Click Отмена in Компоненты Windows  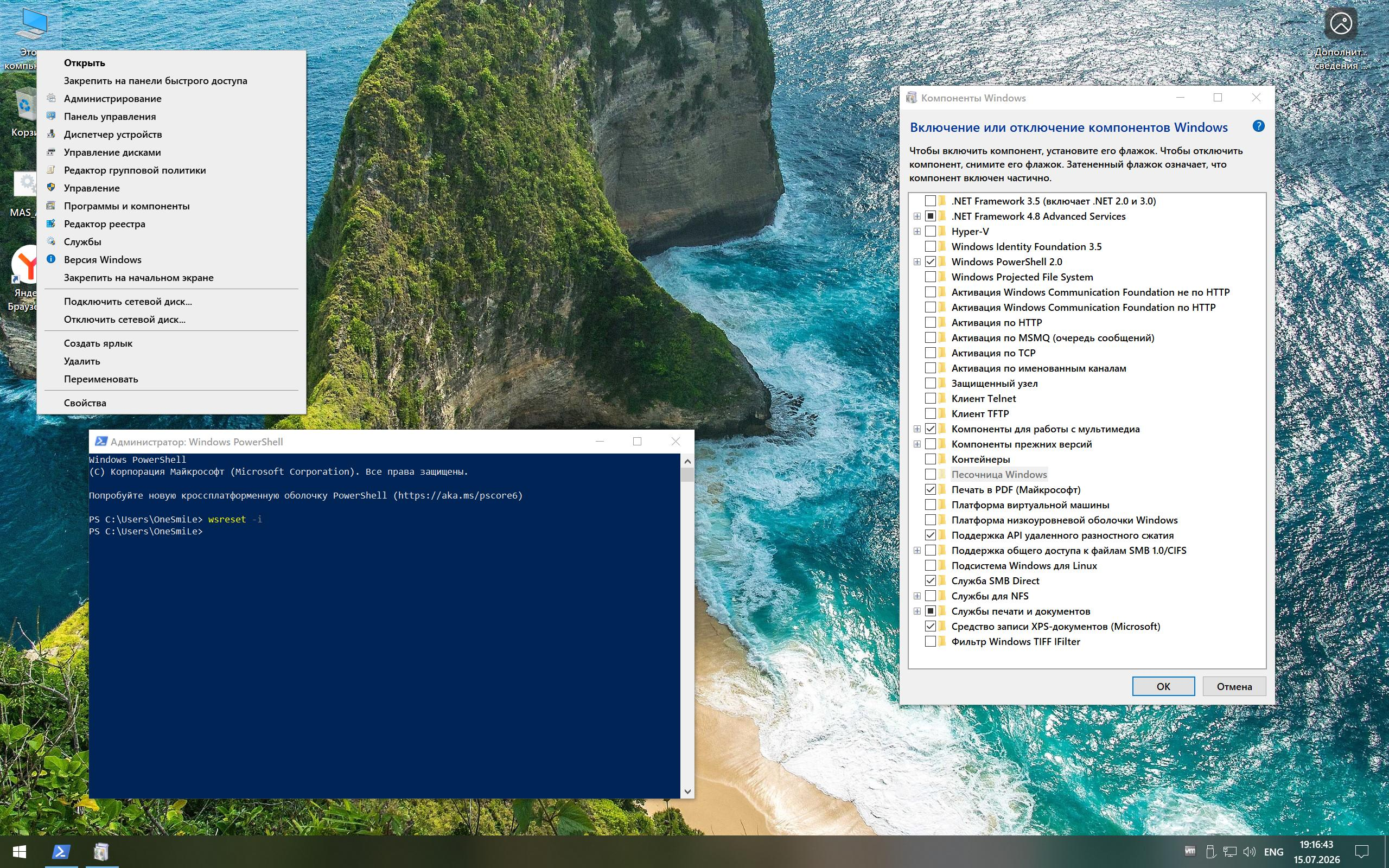(1234, 686)
